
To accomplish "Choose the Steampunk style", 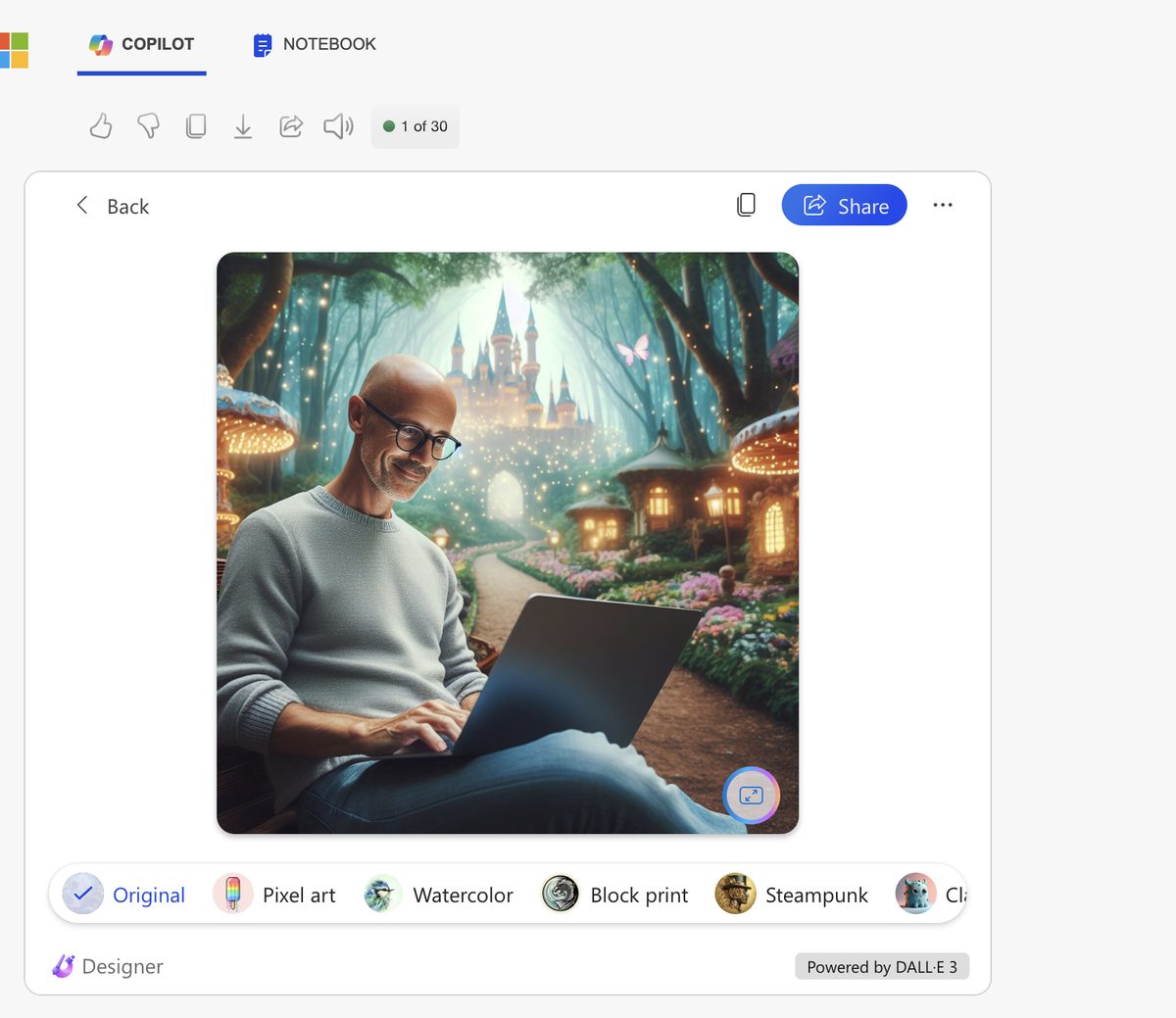I will pyautogui.click(x=792, y=895).
